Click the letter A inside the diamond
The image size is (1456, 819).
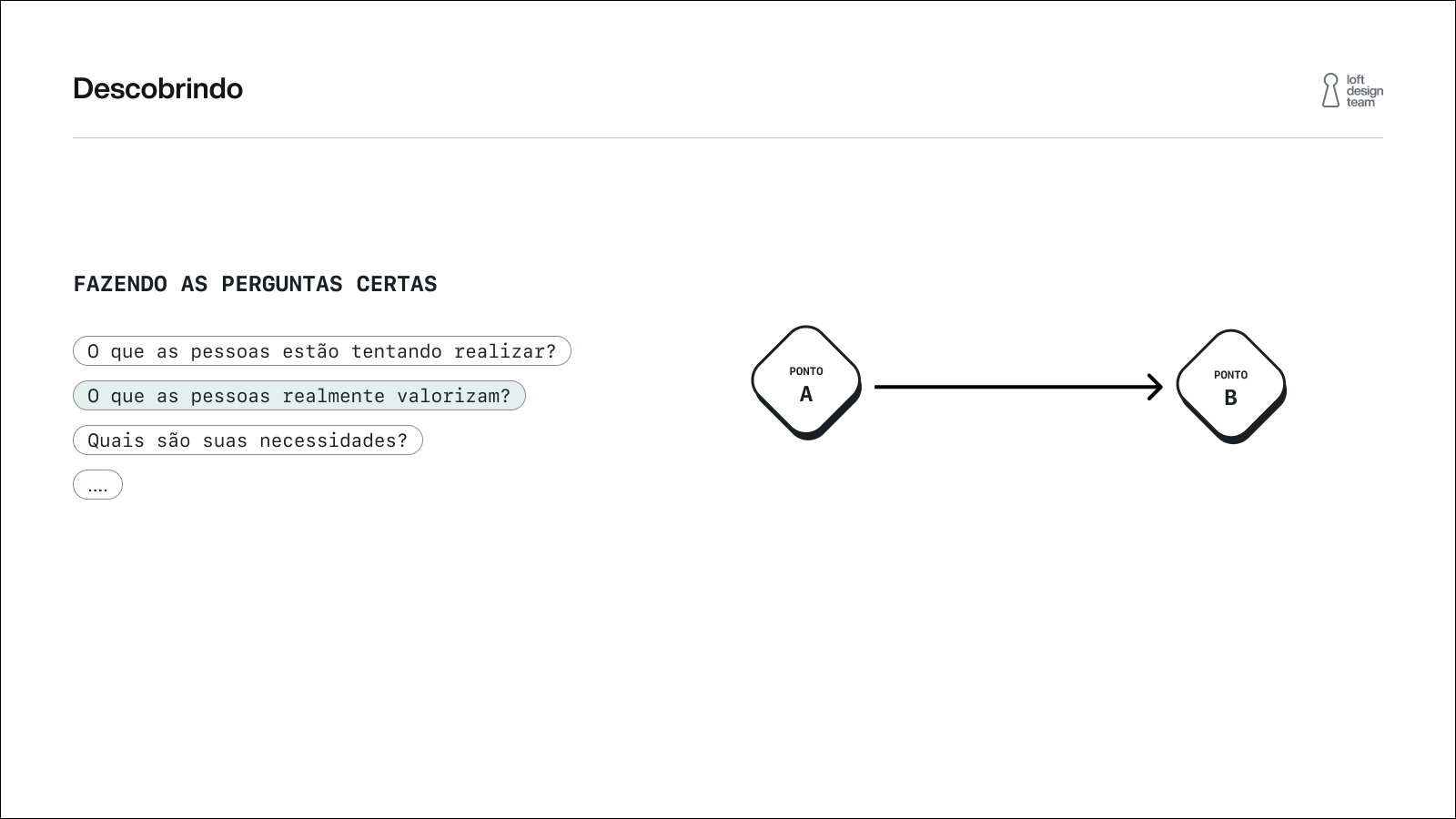(805, 395)
